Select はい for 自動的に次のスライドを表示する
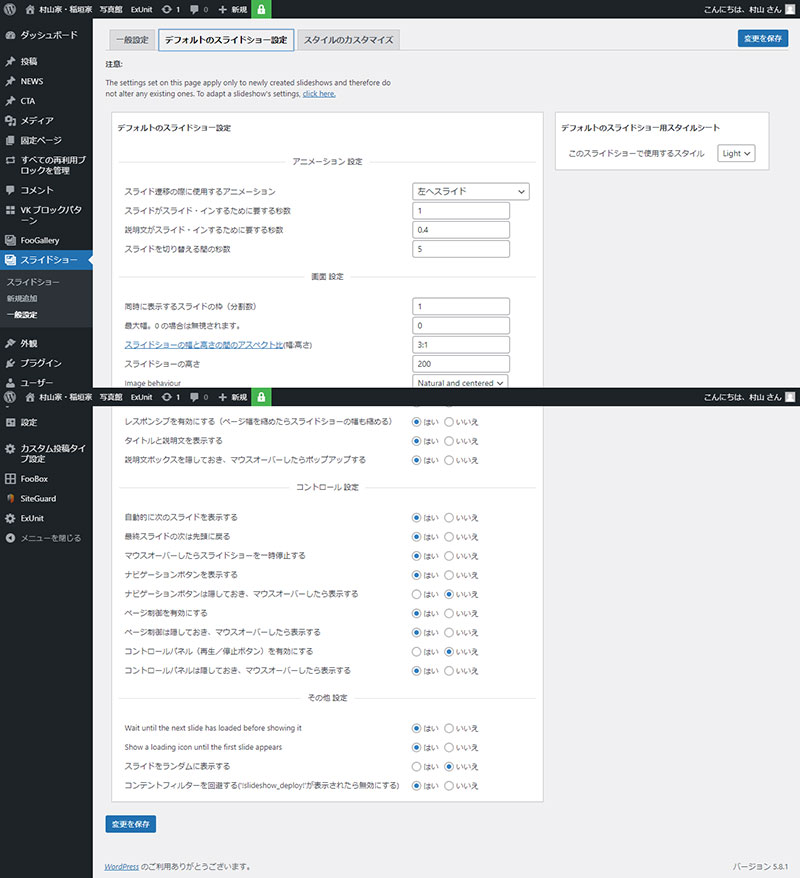Image resolution: width=800 pixels, height=878 pixels. 417,518
